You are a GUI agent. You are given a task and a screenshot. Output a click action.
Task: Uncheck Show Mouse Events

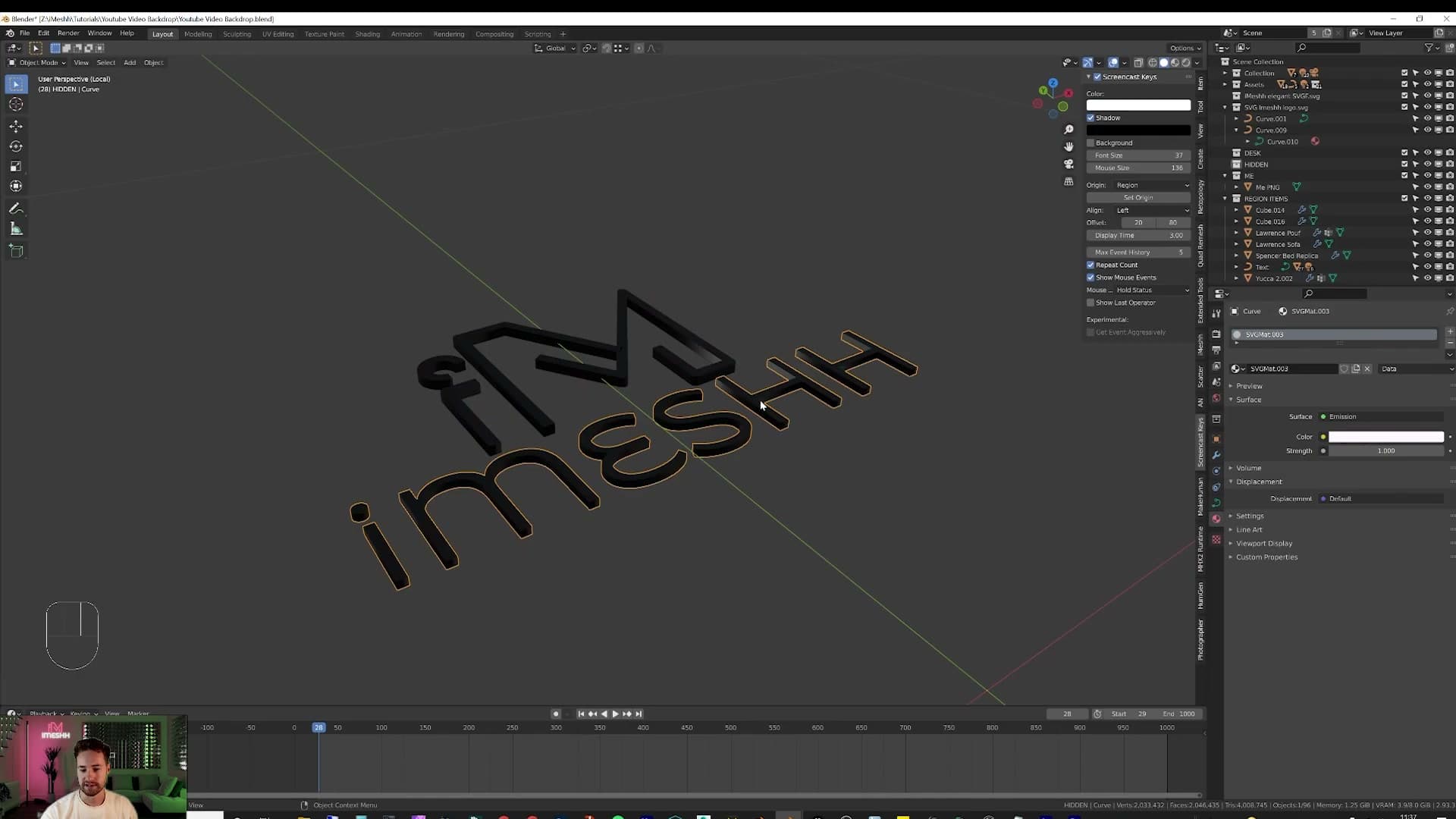pos(1090,278)
